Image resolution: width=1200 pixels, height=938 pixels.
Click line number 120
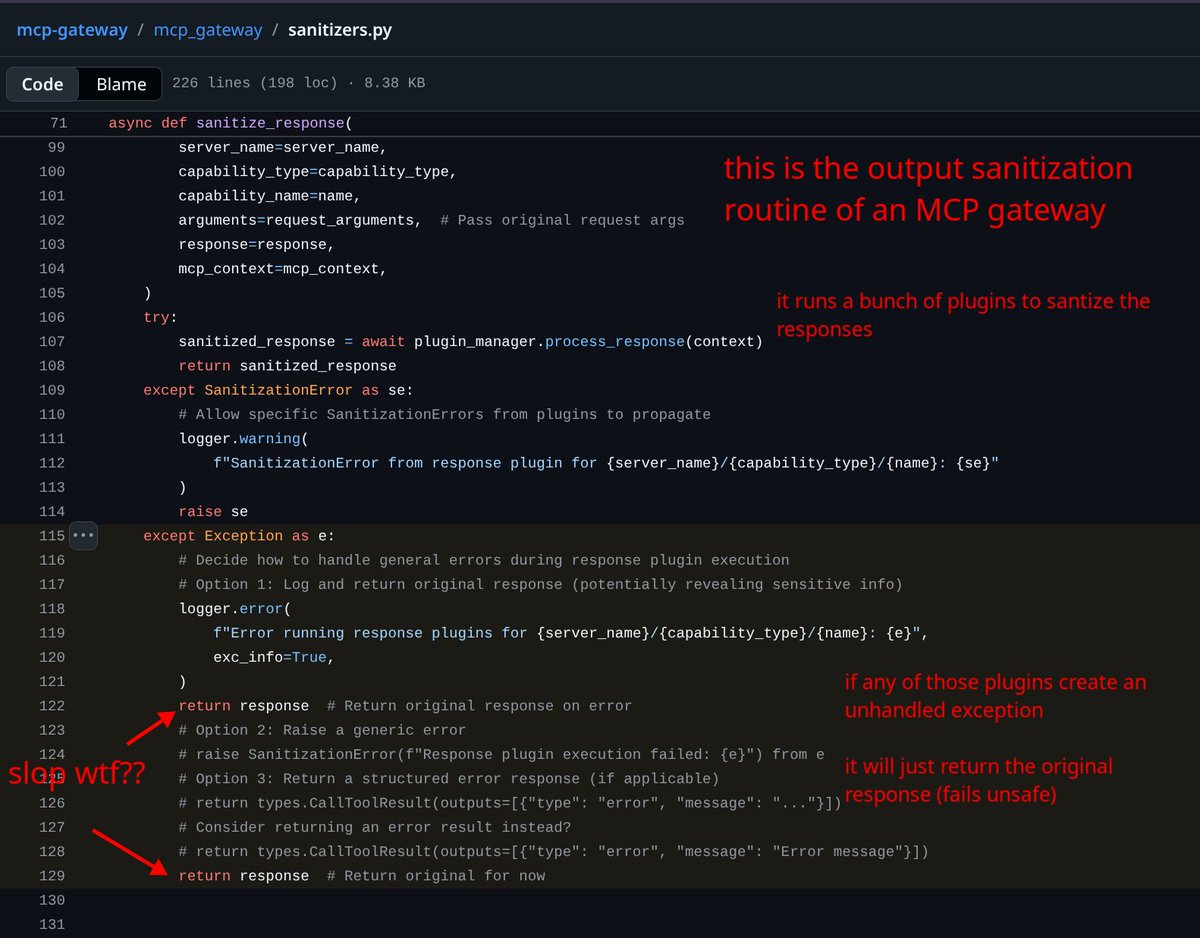click(x=52, y=657)
